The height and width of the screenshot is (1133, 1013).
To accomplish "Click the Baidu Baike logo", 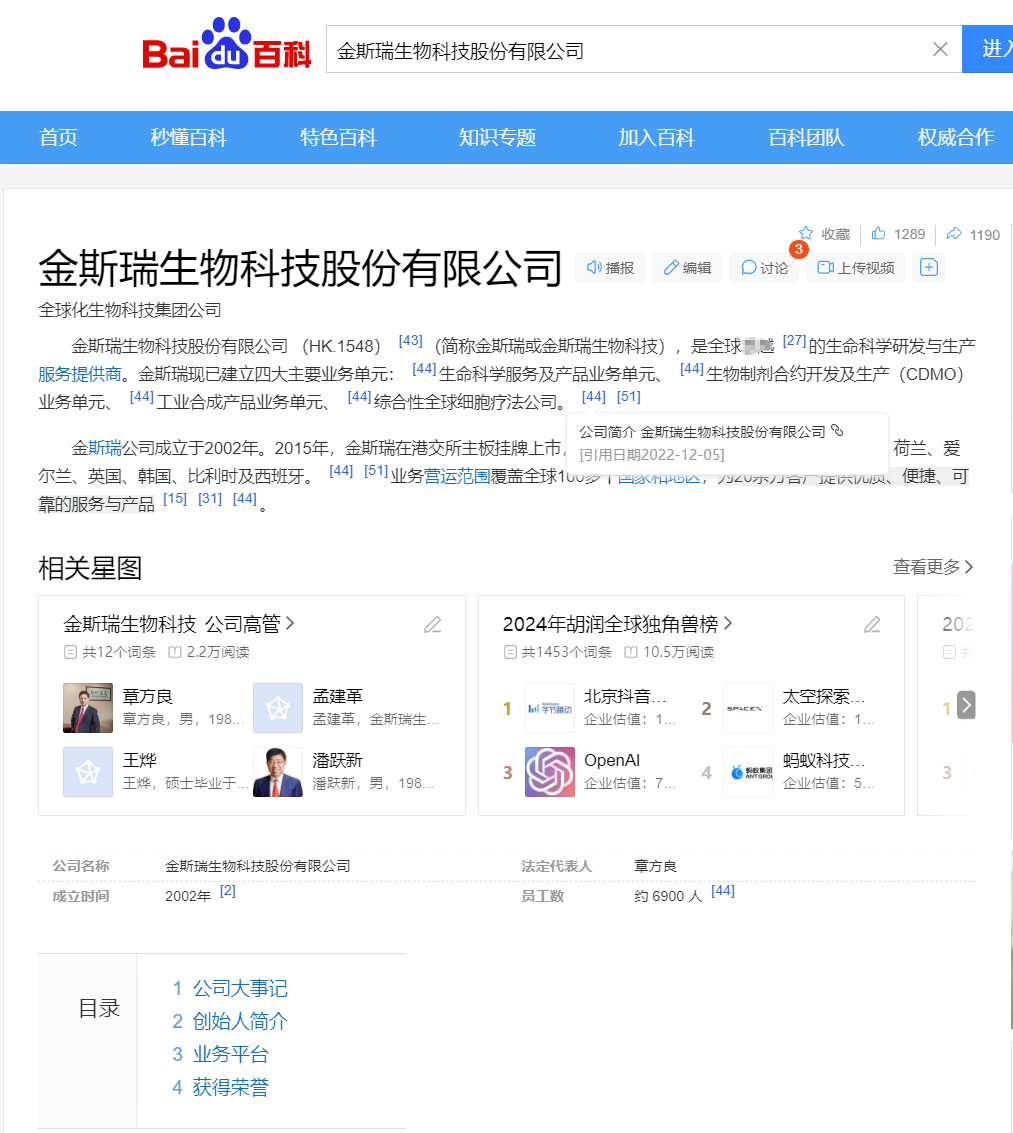I will [x=227, y=47].
